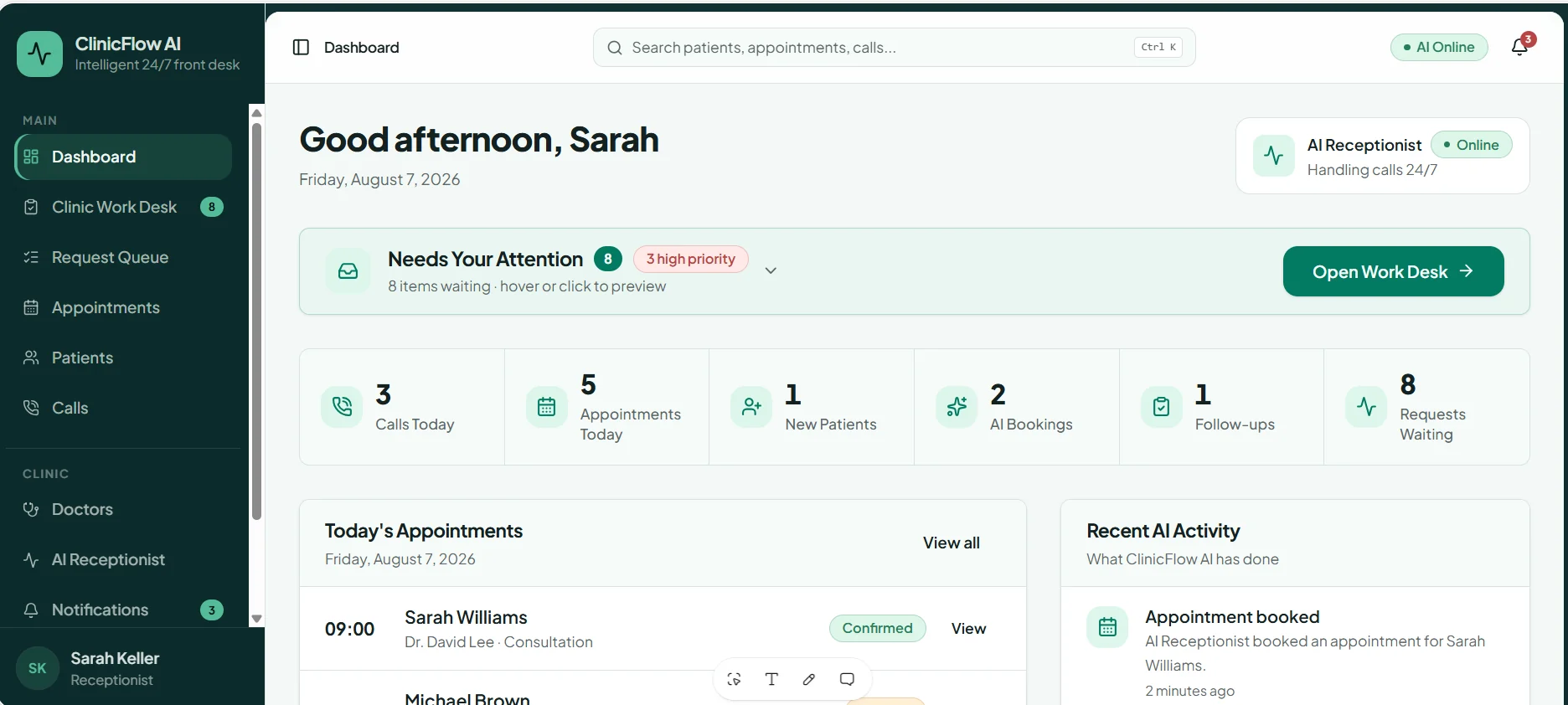Select the pencil draw tool icon
The image size is (1568, 705).
tap(809, 679)
